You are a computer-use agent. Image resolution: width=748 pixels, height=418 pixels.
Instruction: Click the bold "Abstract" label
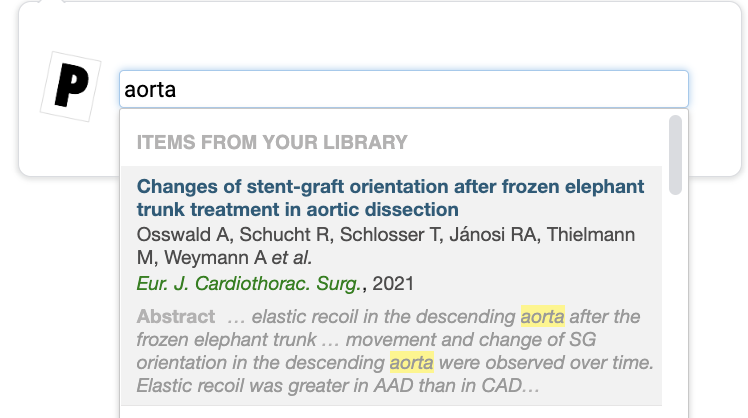pos(176,316)
